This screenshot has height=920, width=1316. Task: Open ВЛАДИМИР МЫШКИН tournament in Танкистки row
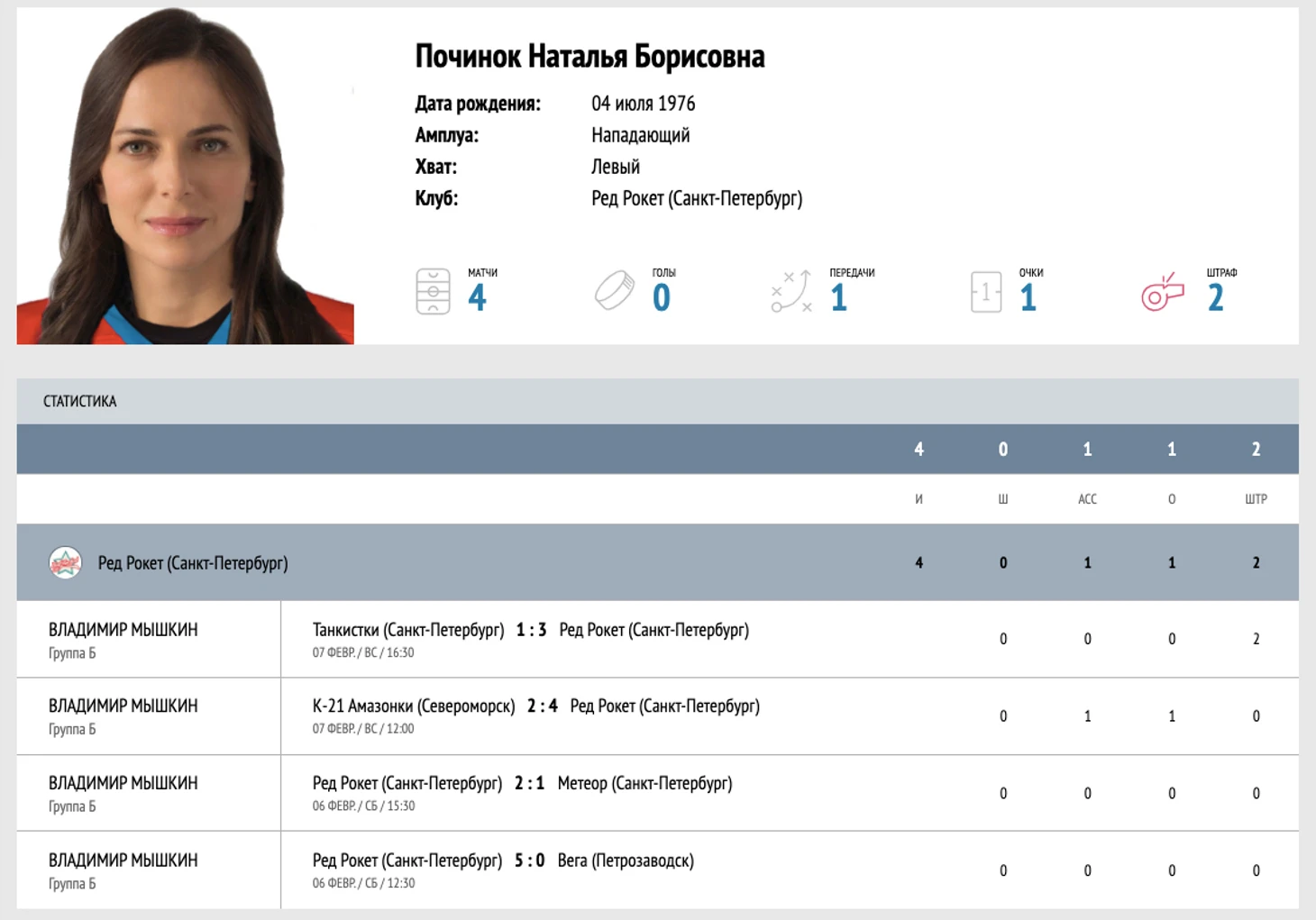pos(123,630)
